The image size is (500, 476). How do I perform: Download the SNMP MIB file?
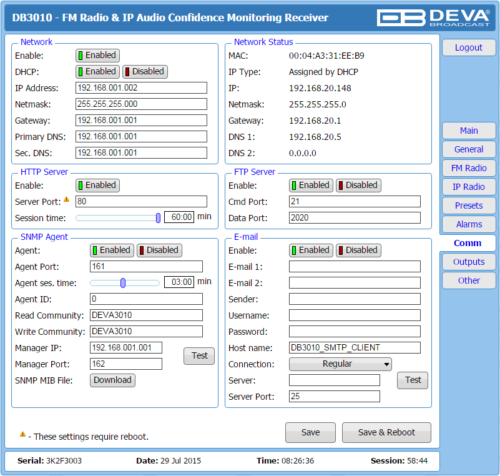click(x=112, y=380)
